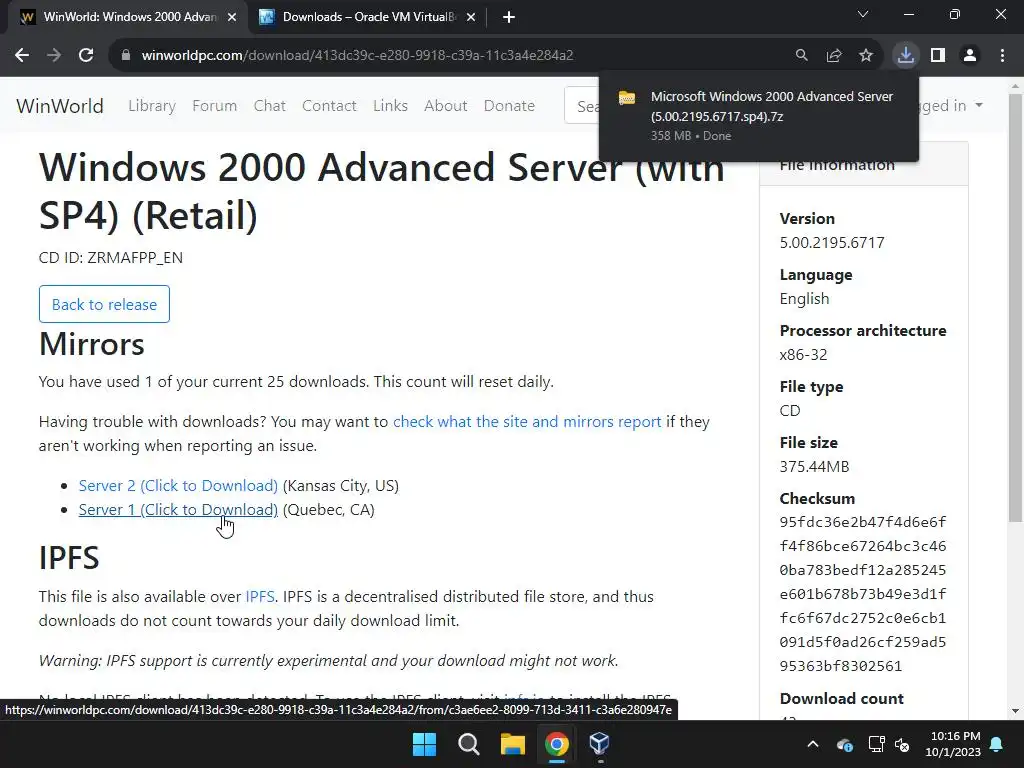Open the Chrome profile avatar
1024x768 pixels.
(x=970, y=56)
